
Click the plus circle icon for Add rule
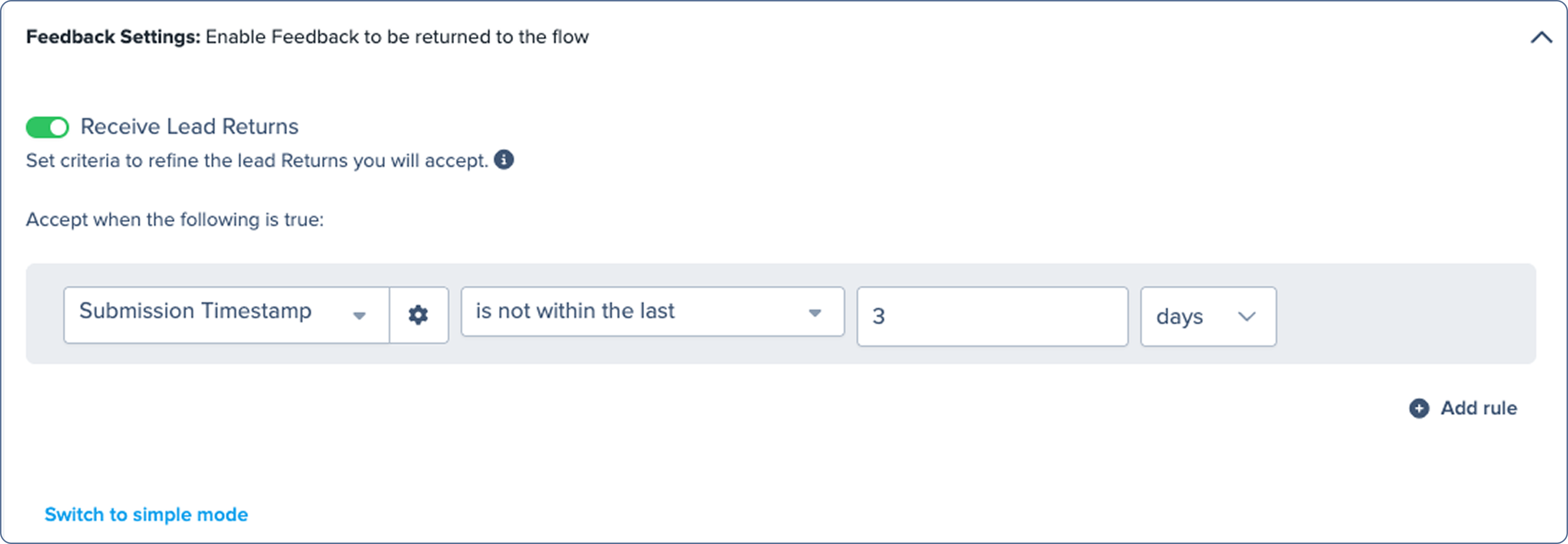pyautogui.click(x=1419, y=408)
